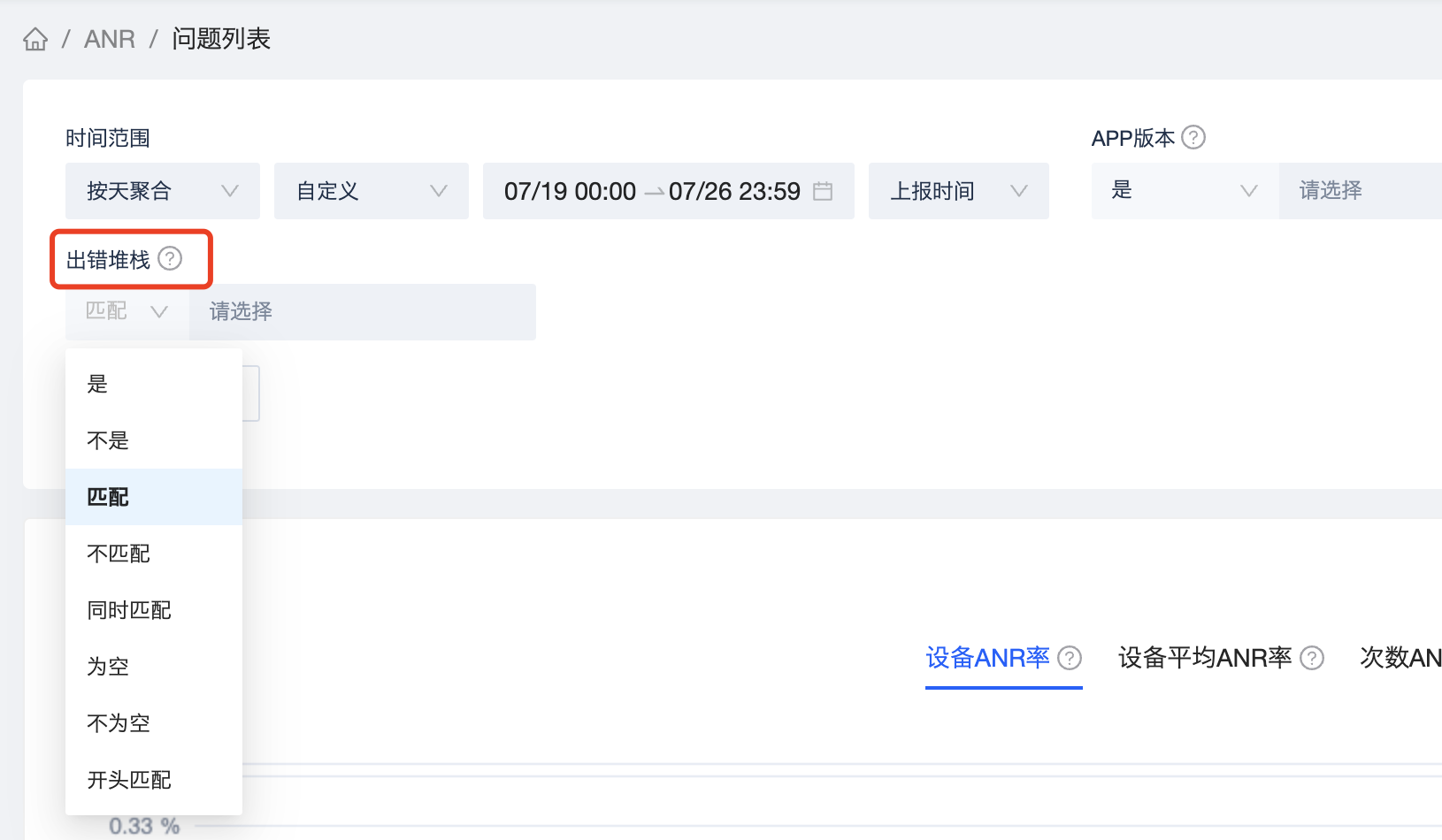The width and height of the screenshot is (1442, 840).
Task: Open the APP版本 operator dropdown 是
Action: tap(1185, 191)
